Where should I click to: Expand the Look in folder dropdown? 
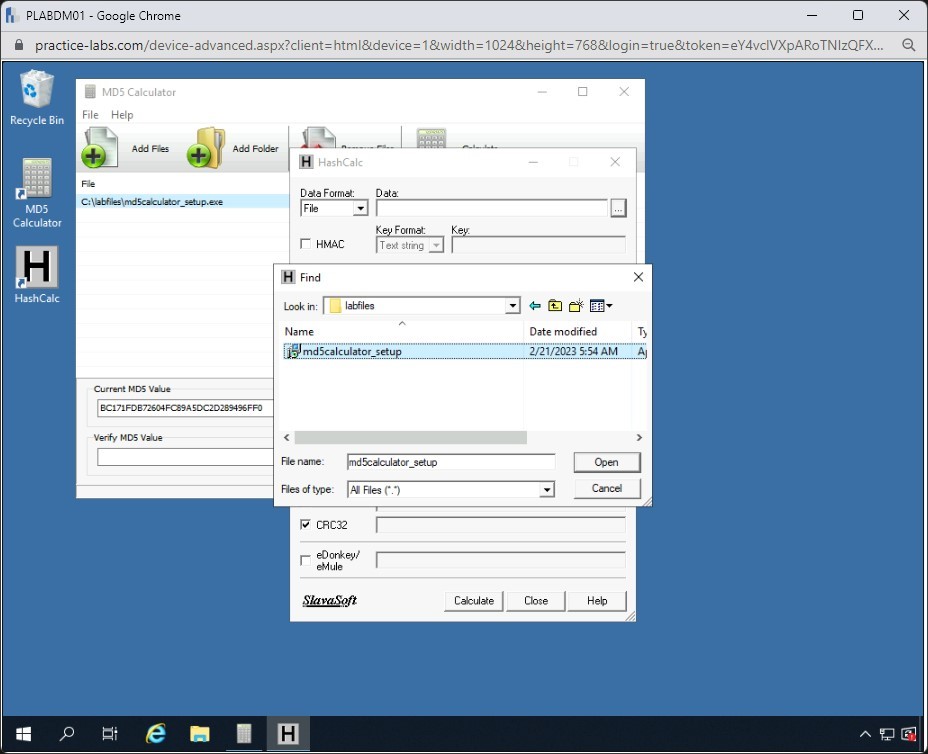click(x=513, y=306)
